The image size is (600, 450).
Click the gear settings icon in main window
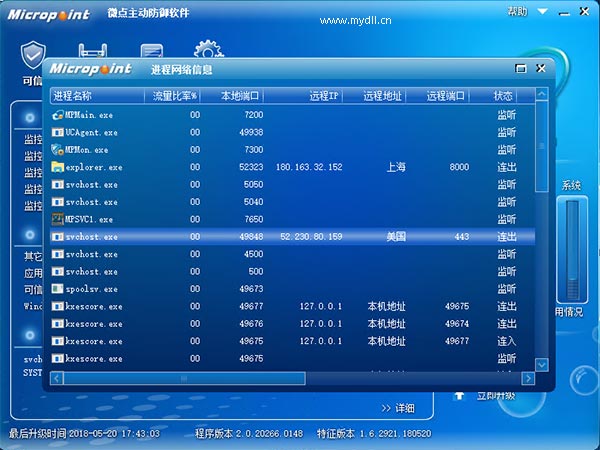click(208, 49)
